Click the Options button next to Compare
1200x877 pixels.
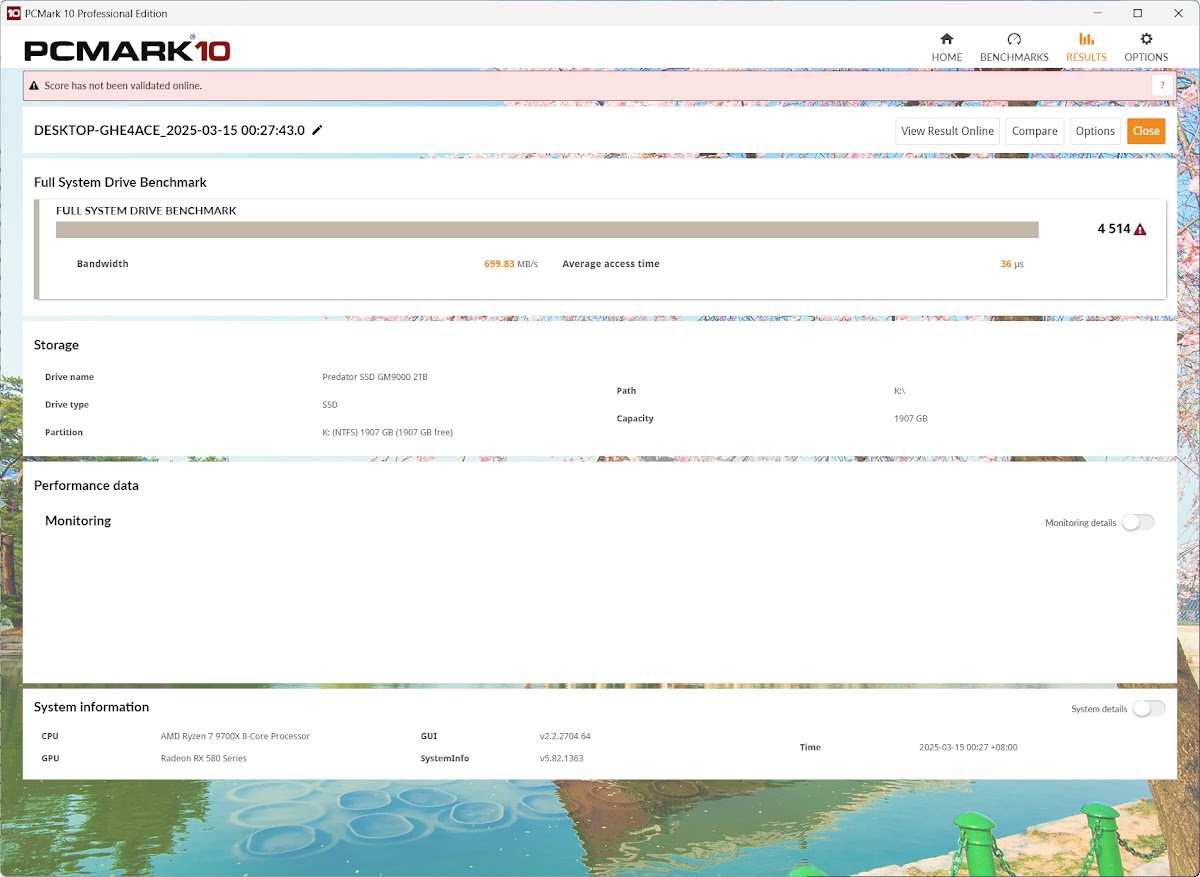(x=1095, y=131)
